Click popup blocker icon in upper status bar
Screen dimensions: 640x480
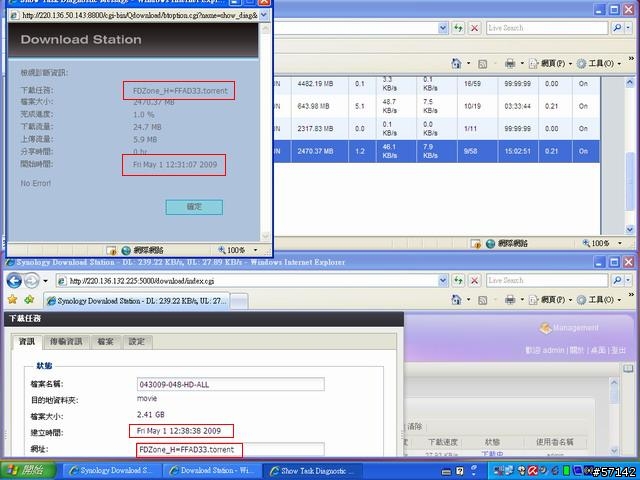pyautogui.click(x=476, y=243)
